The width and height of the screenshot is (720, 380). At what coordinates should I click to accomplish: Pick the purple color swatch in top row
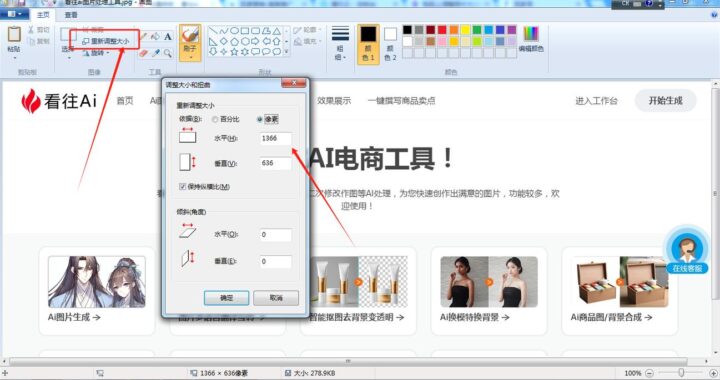tap(512, 30)
